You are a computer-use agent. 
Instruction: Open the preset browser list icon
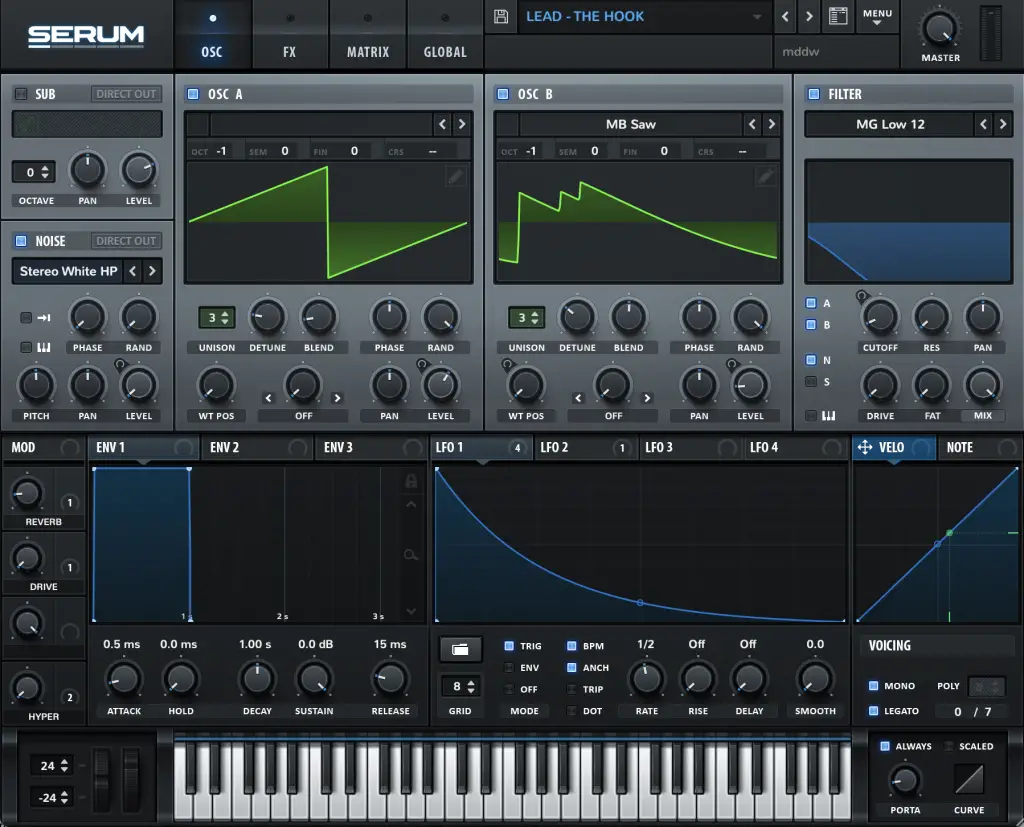point(838,16)
